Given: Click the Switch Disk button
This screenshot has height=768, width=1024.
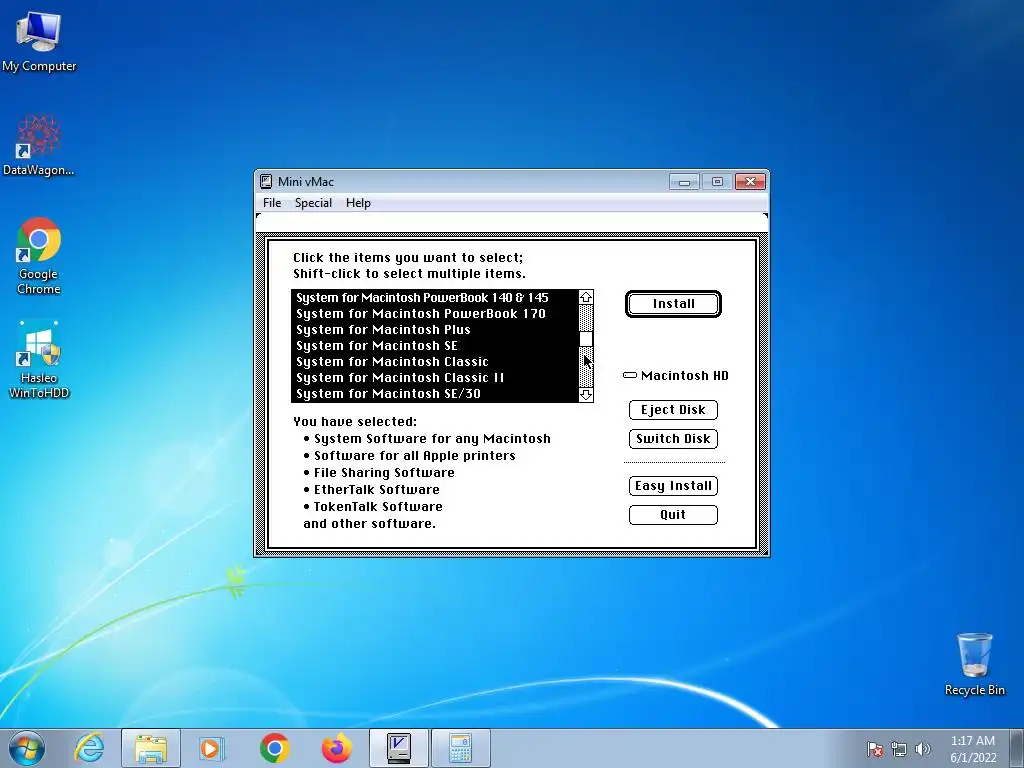Looking at the screenshot, I should click(x=673, y=439).
